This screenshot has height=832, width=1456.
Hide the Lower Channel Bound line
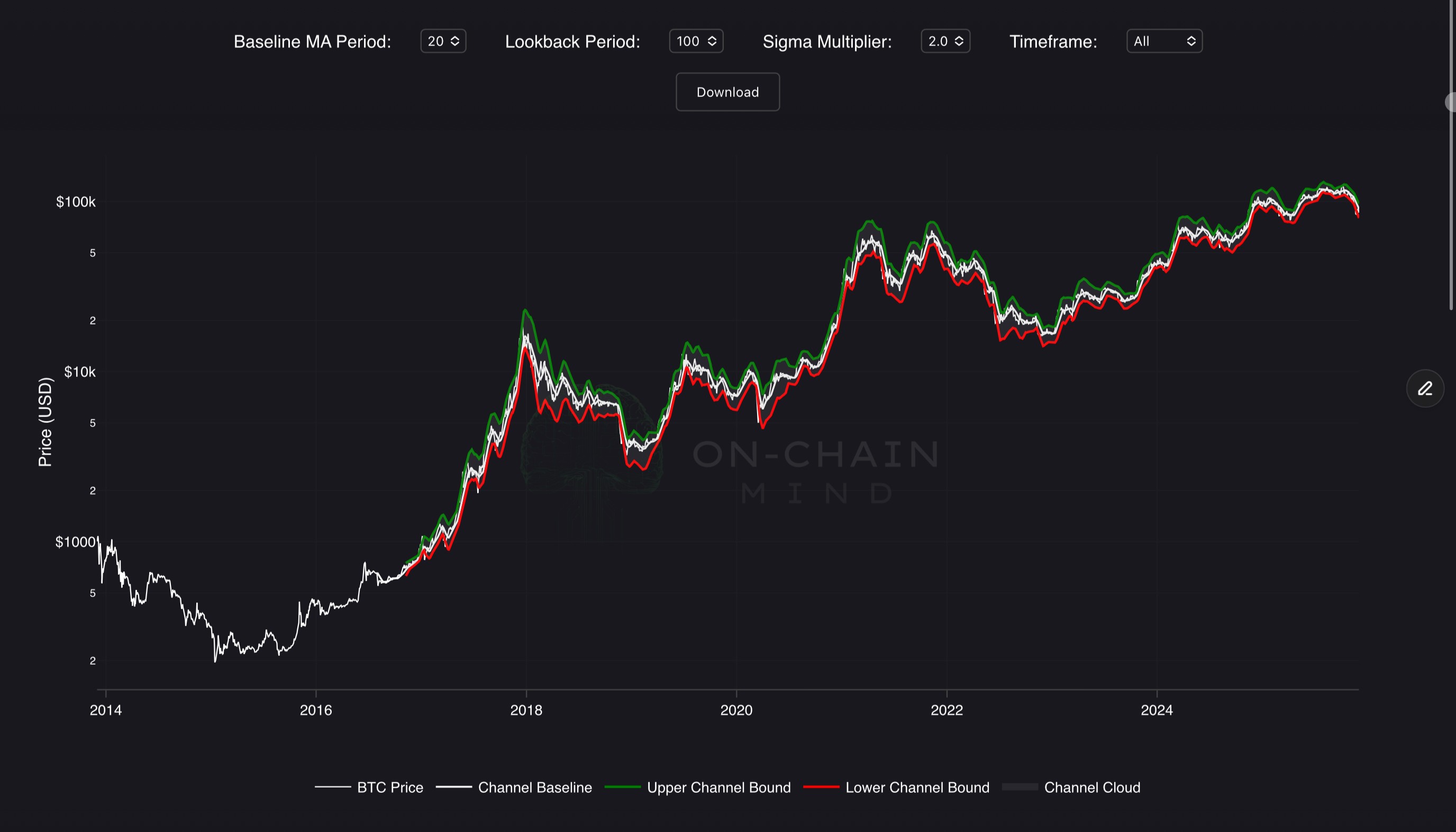point(917,788)
